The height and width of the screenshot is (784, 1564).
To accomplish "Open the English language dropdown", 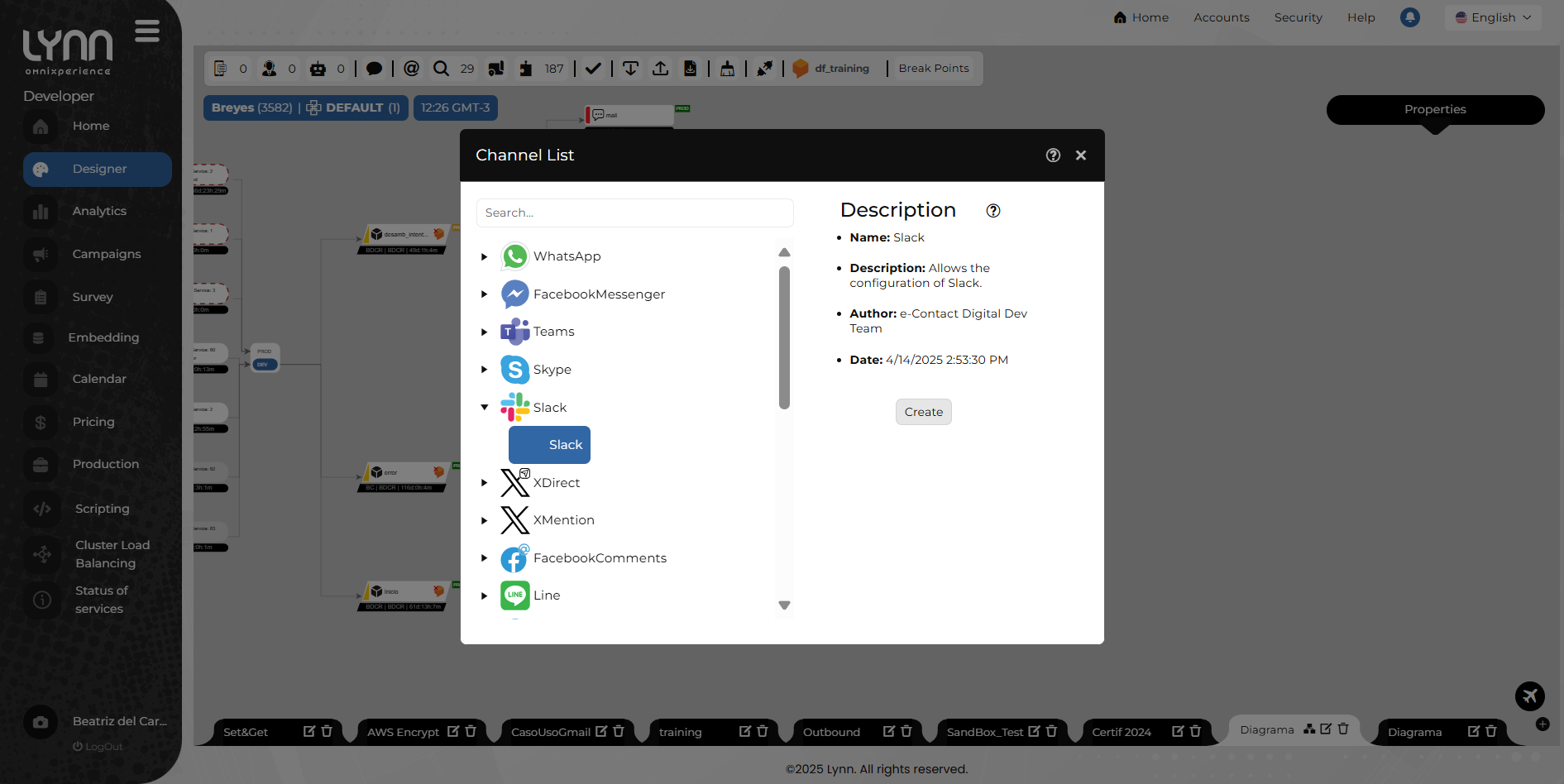I will pos(1492,17).
